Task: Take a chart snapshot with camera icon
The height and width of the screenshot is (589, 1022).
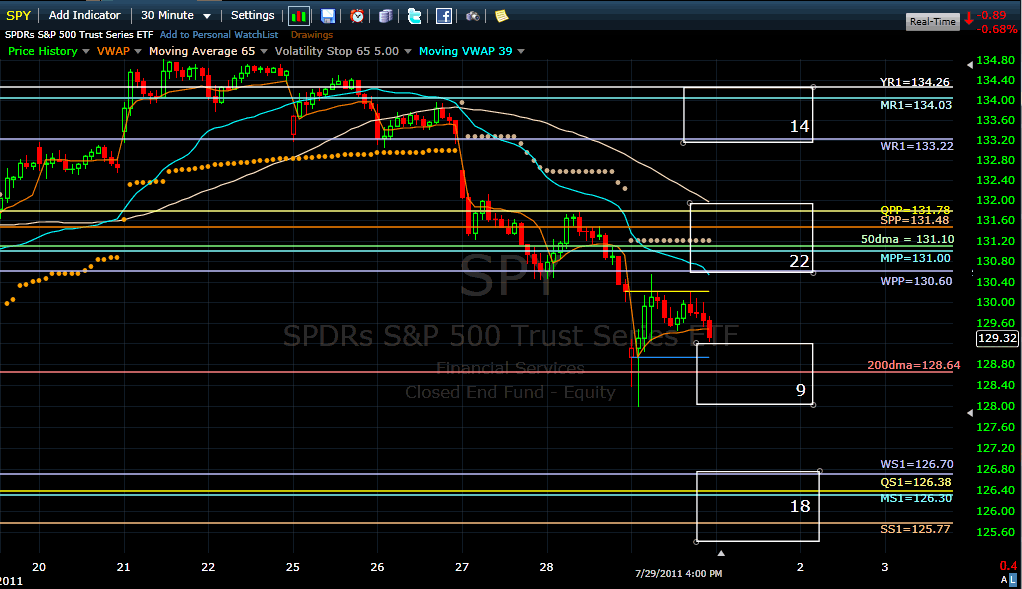Action: [473, 16]
